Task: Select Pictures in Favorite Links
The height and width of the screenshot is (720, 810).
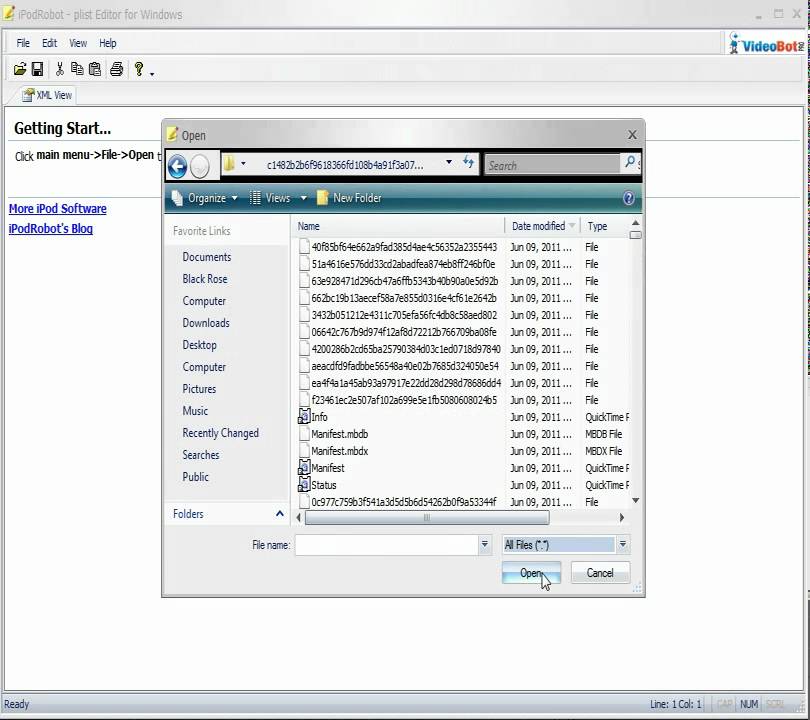Action: [199, 389]
